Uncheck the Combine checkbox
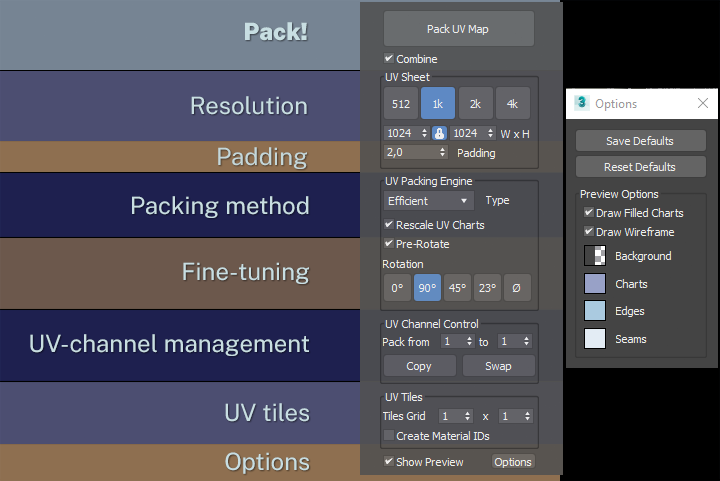The width and height of the screenshot is (720, 481). point(389,59)
